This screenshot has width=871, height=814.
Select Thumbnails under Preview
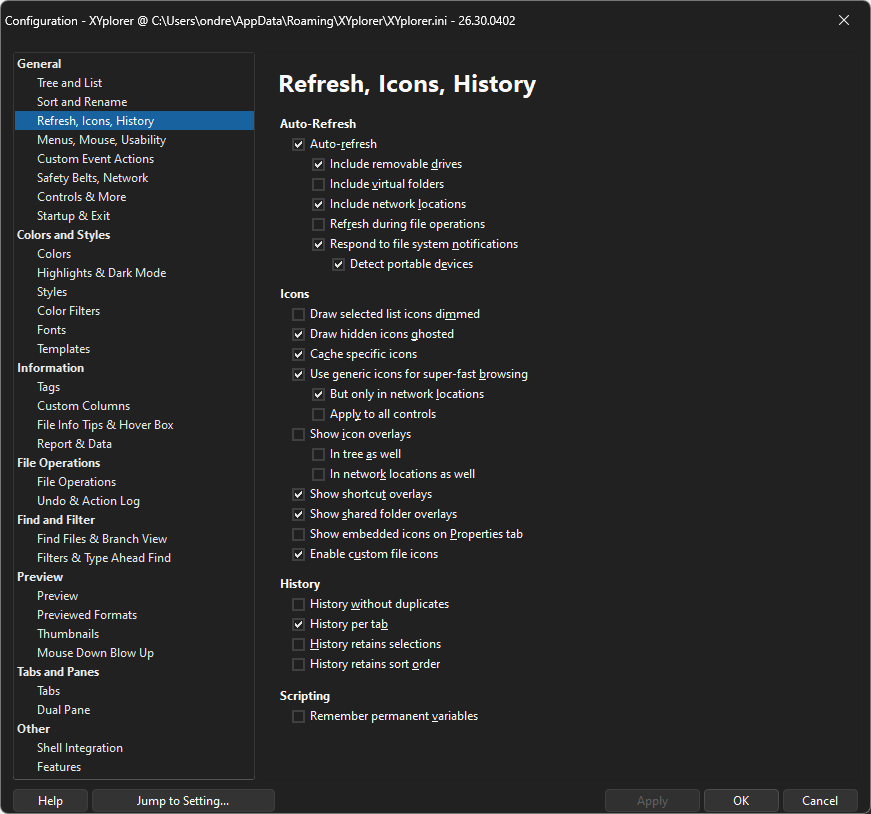point(68,634)
